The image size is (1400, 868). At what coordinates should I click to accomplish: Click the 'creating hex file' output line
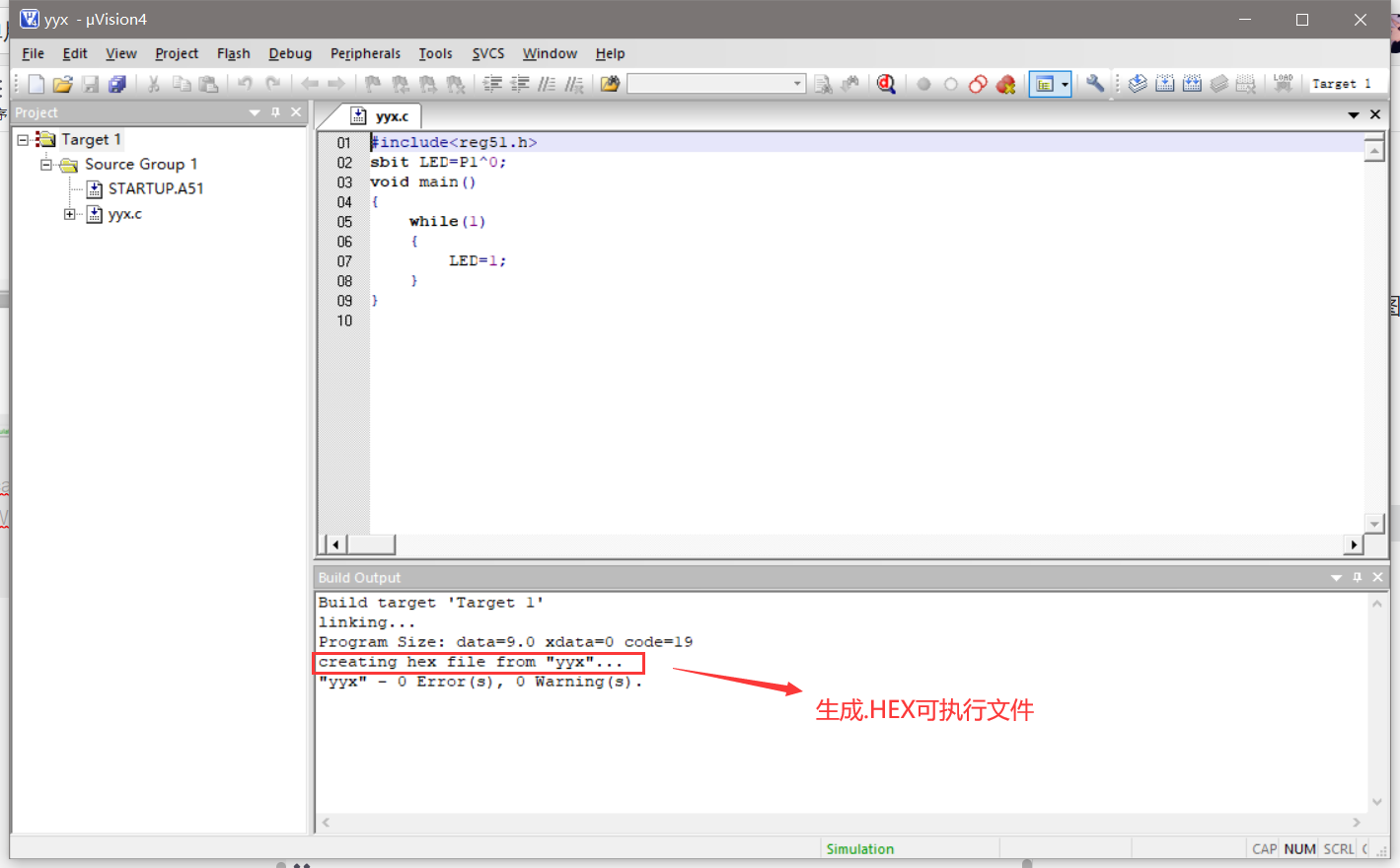click(x=471, y=663)
